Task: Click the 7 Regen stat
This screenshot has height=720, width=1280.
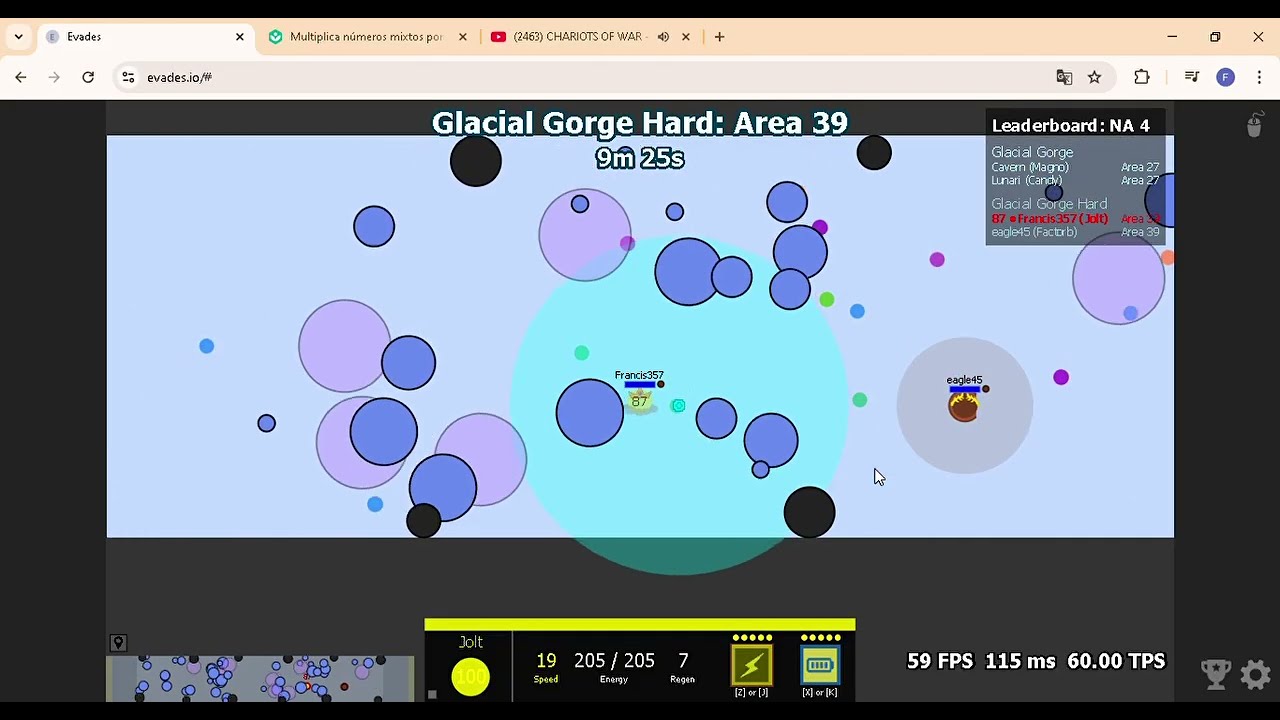Action: [x=683, y=667]
